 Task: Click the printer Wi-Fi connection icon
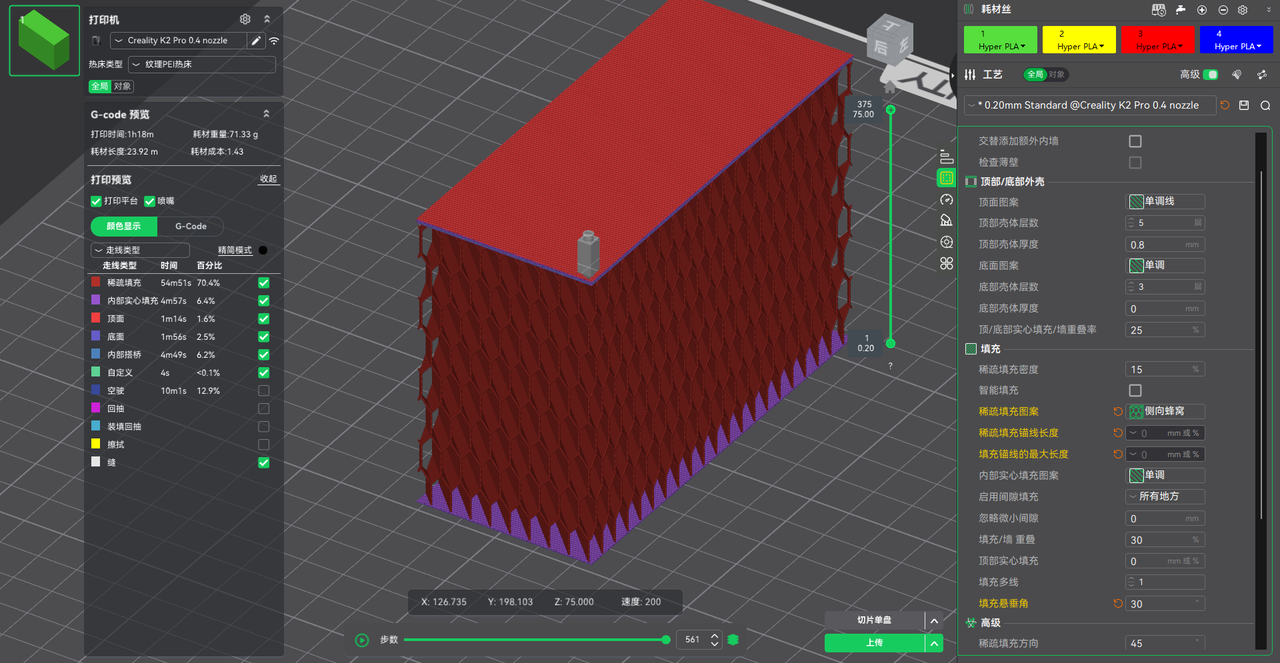(x=274, y=41)
